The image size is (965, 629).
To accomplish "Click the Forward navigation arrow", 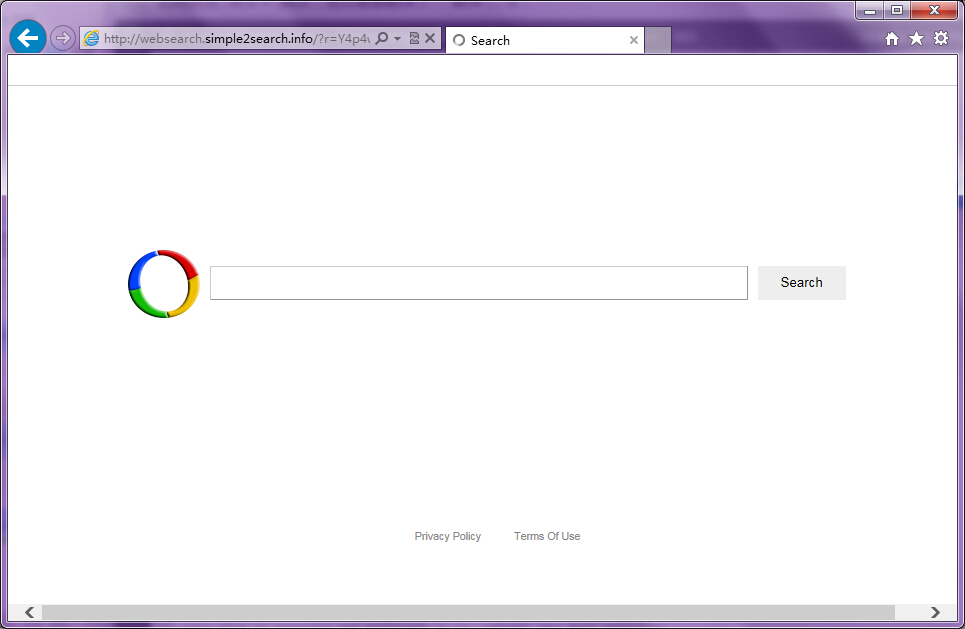I will 62,39.
